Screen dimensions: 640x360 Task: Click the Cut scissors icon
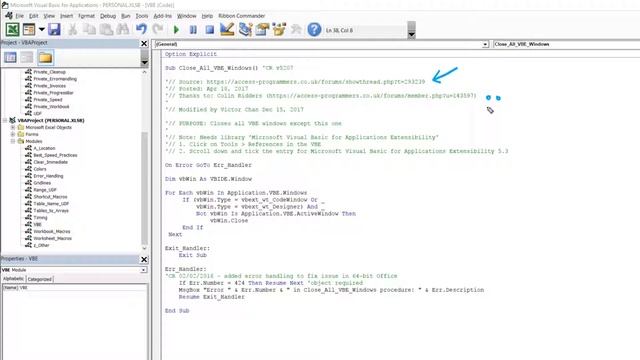(x=72, y=29)
